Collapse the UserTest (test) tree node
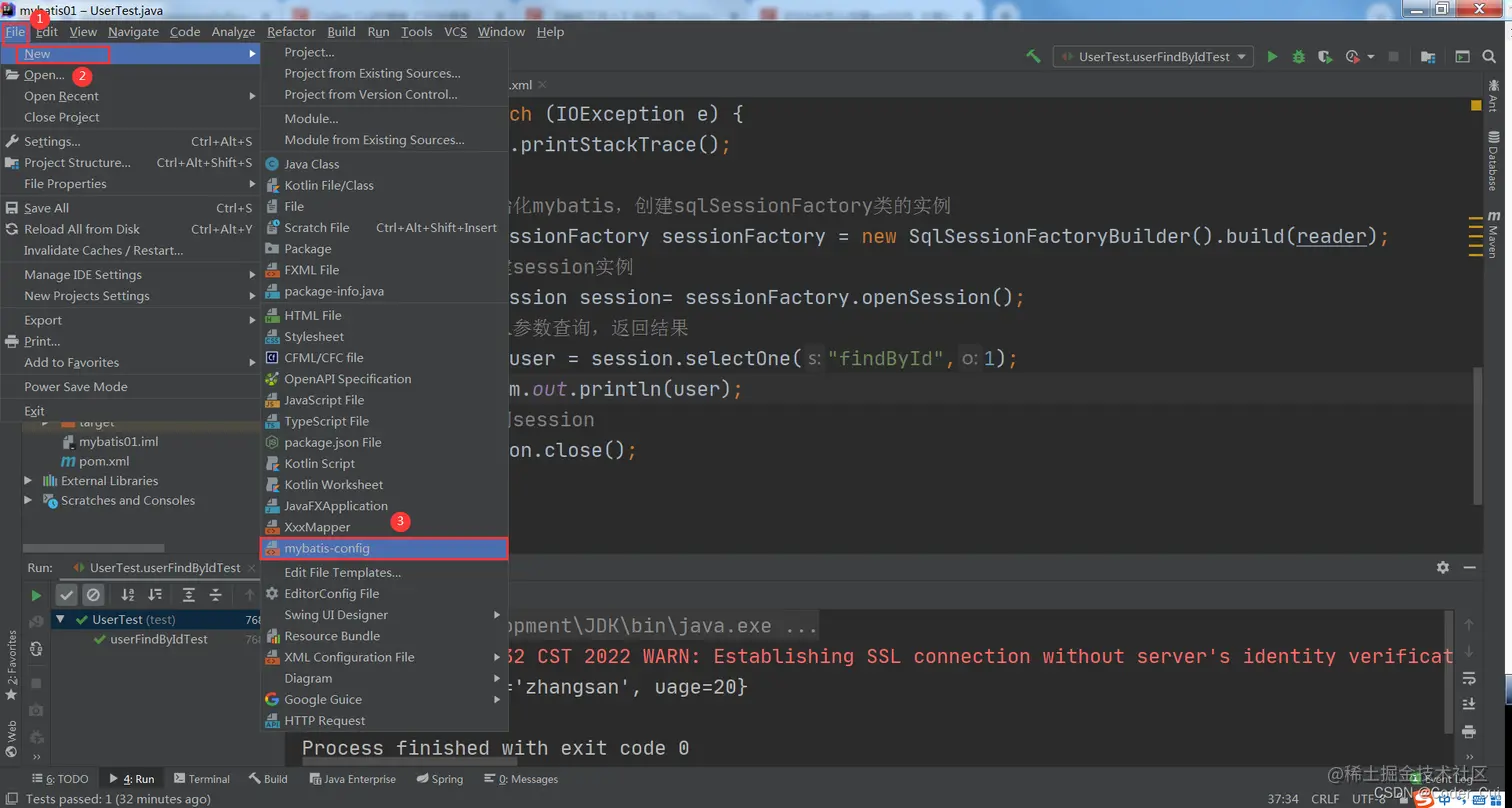The image size is (1512, 808). [x=61, y=619]
